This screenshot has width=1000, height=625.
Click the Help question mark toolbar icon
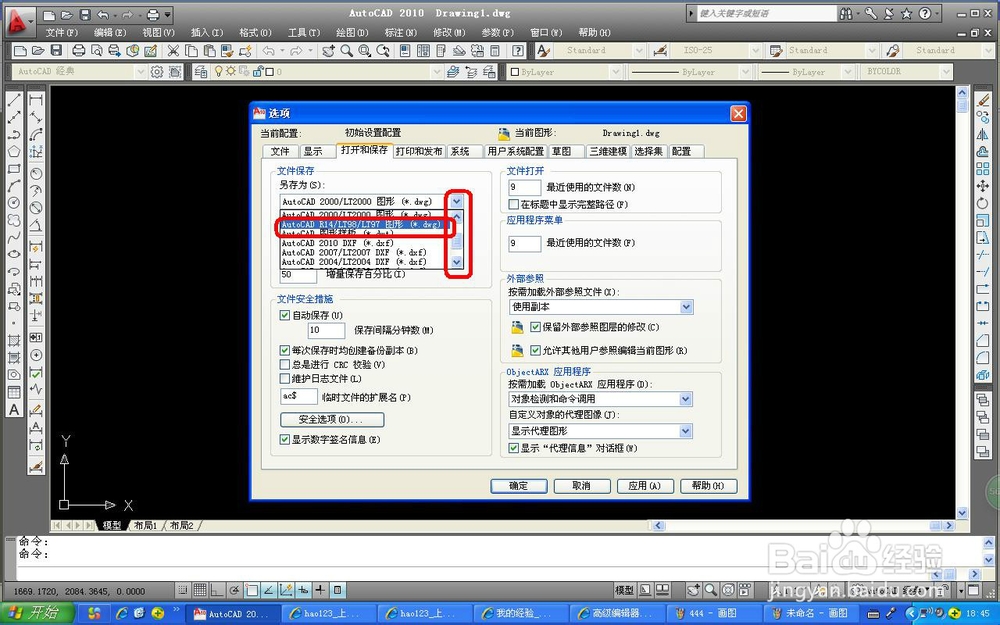coord(518,50)
